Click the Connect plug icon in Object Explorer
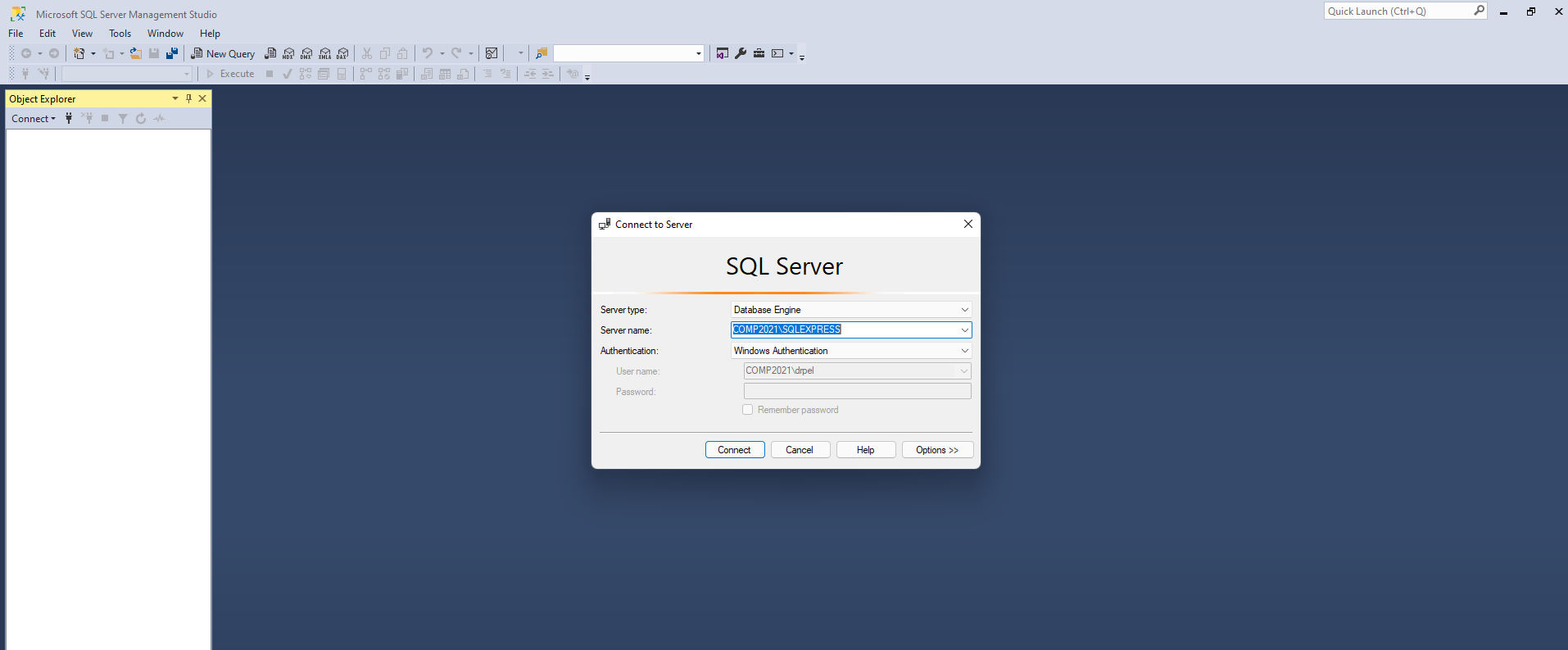The height and width of the screenshot is (650, 1568). coord(69,119)
